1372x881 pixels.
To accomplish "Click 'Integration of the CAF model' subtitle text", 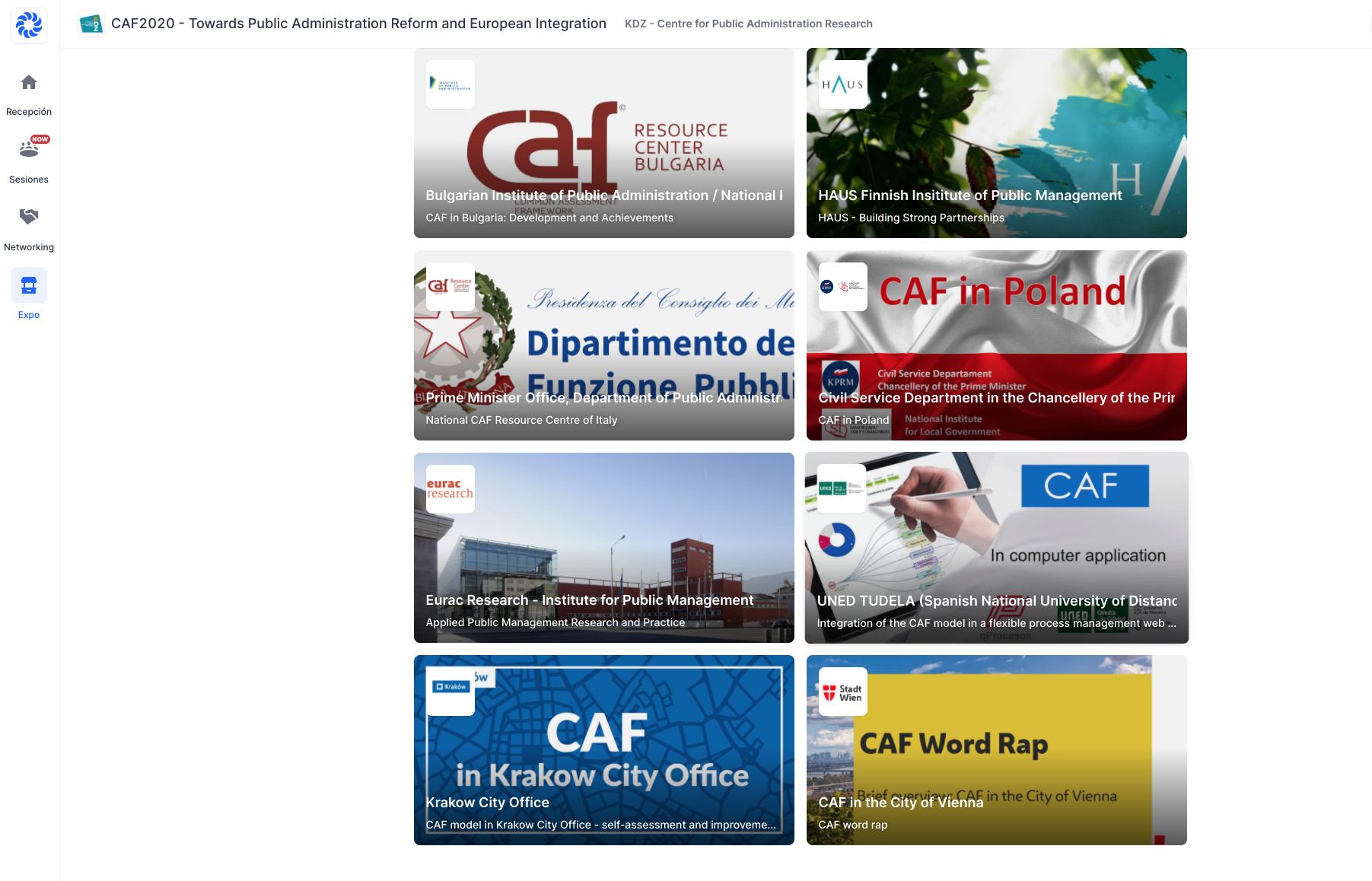I will tap(997, 623).
